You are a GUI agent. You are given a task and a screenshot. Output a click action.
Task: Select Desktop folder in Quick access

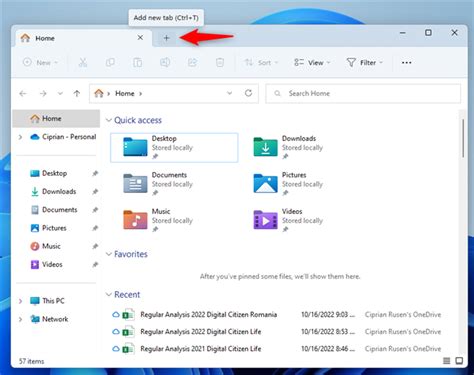click(x=174, y=147)
